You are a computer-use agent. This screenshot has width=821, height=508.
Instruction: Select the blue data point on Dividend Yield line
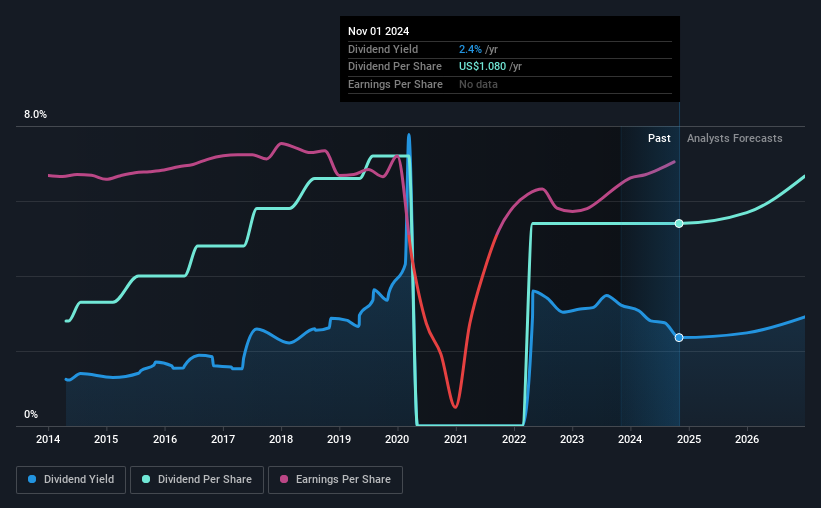[679, 338]
